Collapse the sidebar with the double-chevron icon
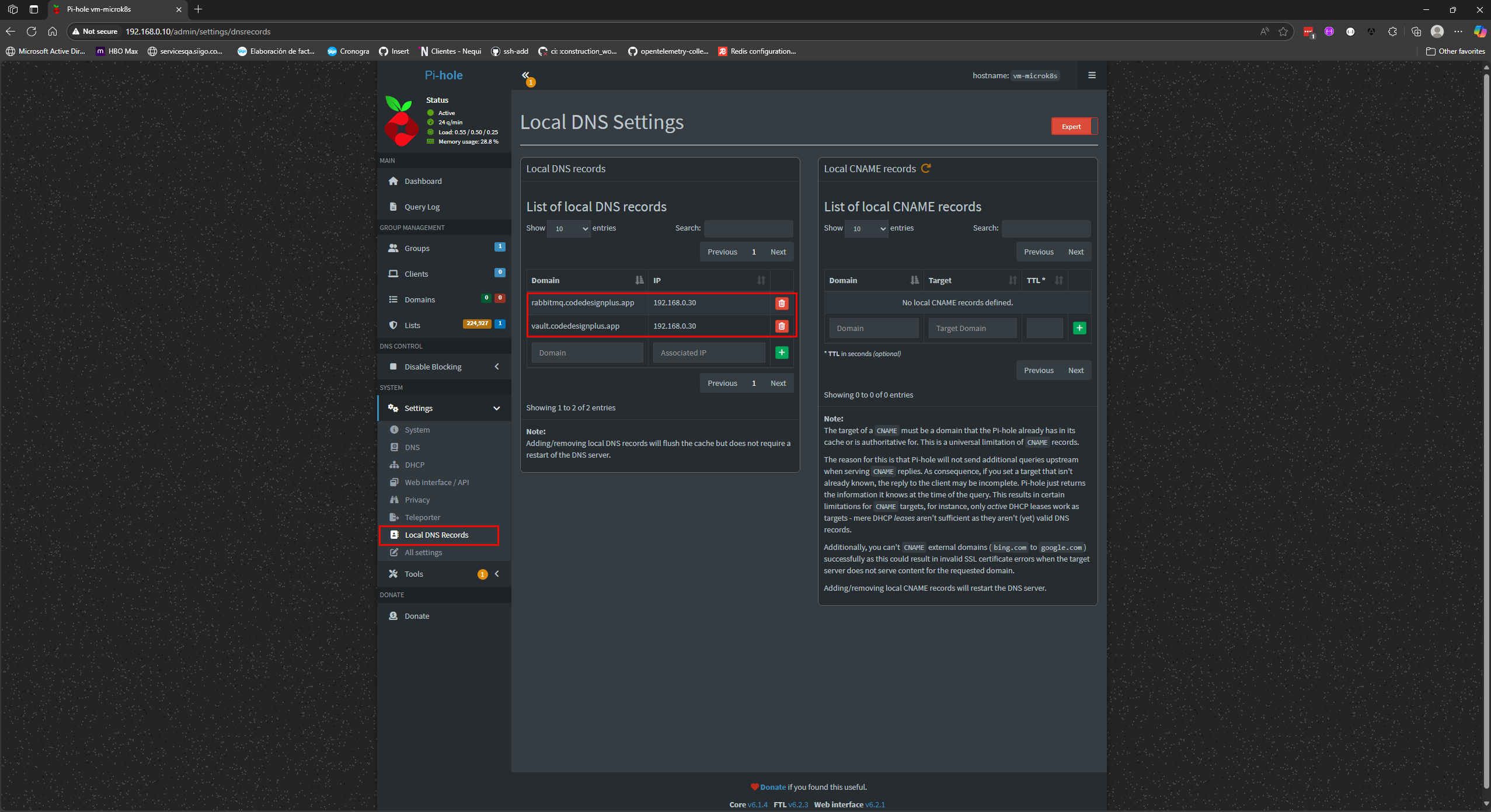This screenshot has height=812, width=1491. (525, 75)
